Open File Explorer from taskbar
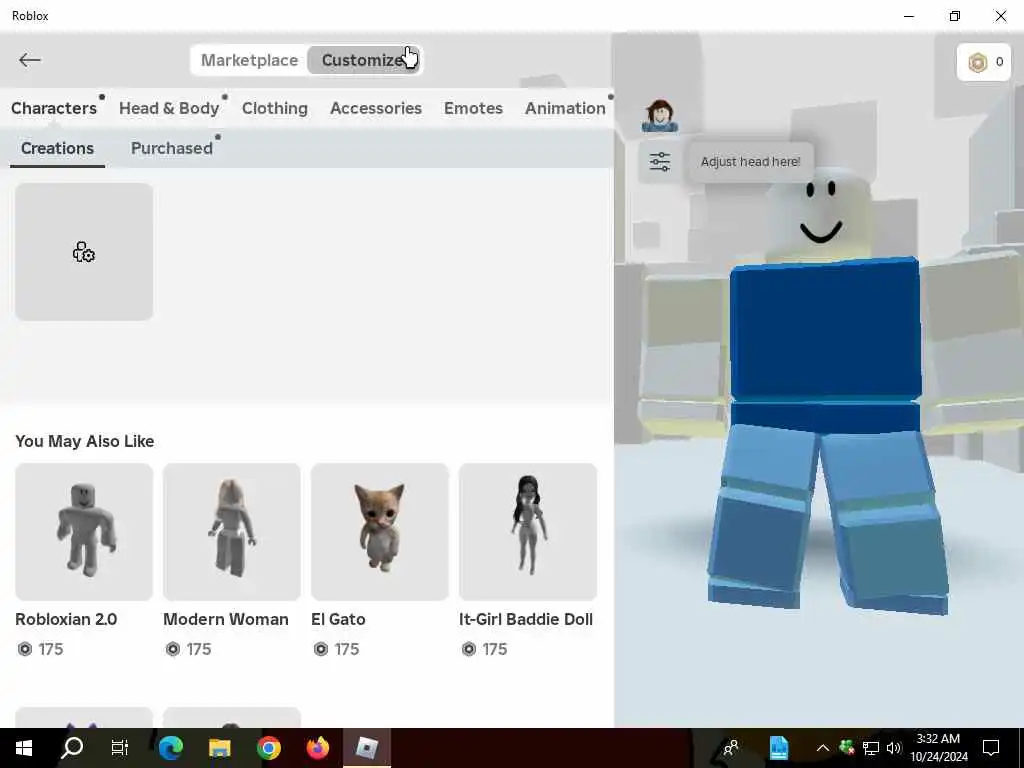The height and width of the screenshot is (768, 1024). pyautogui.click(x=219, y=748)
